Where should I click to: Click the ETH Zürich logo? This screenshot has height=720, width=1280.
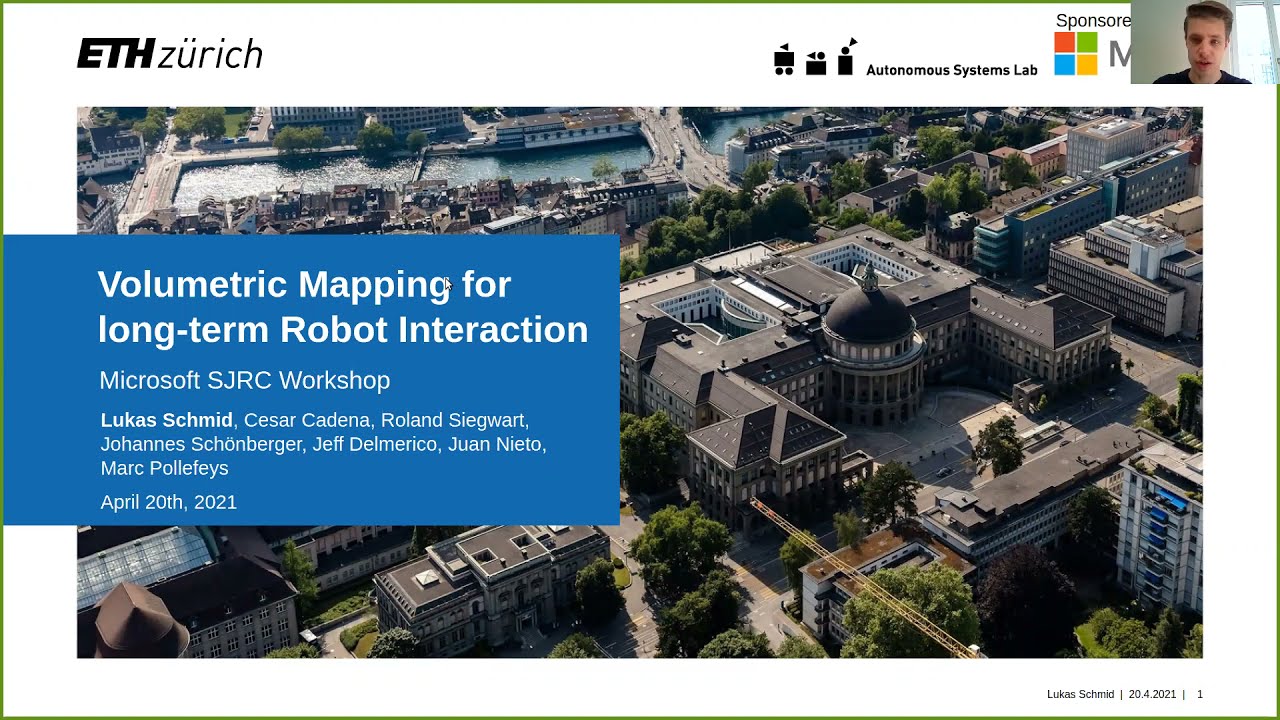[168, 54]
